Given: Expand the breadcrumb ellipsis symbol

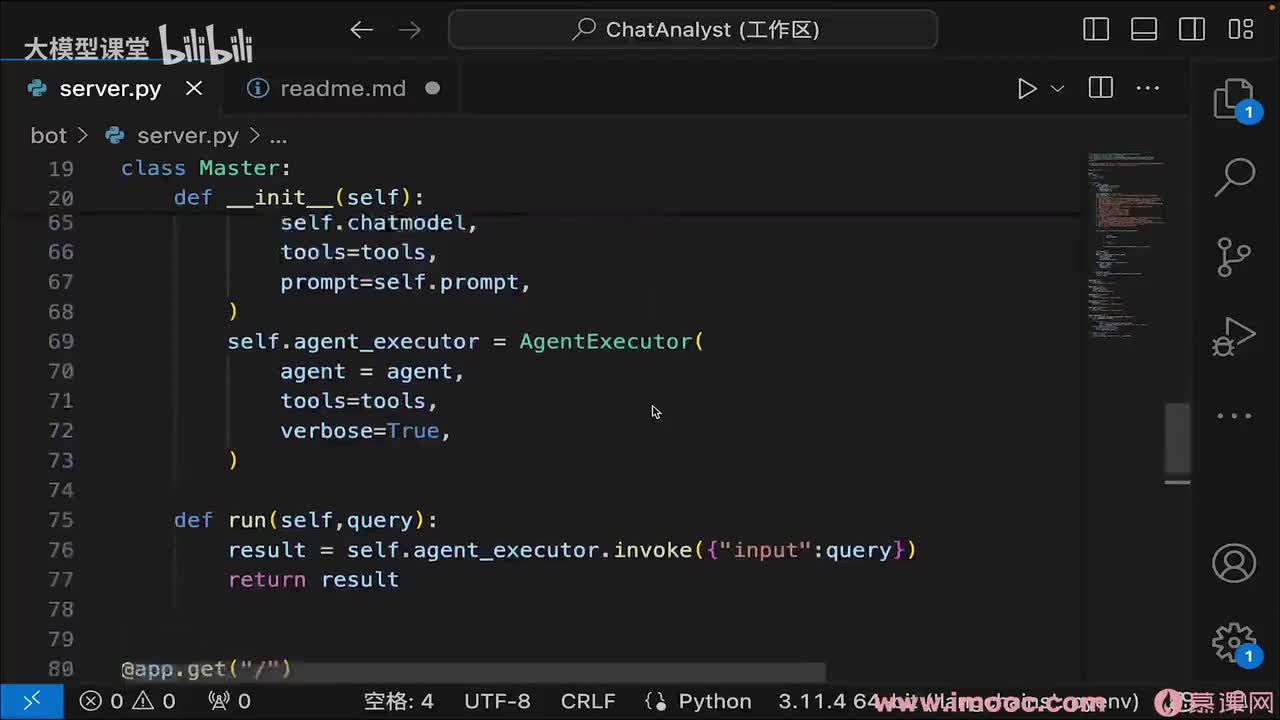Looking at the screenshot, I should pyautogui.click(x=278, y=135).
